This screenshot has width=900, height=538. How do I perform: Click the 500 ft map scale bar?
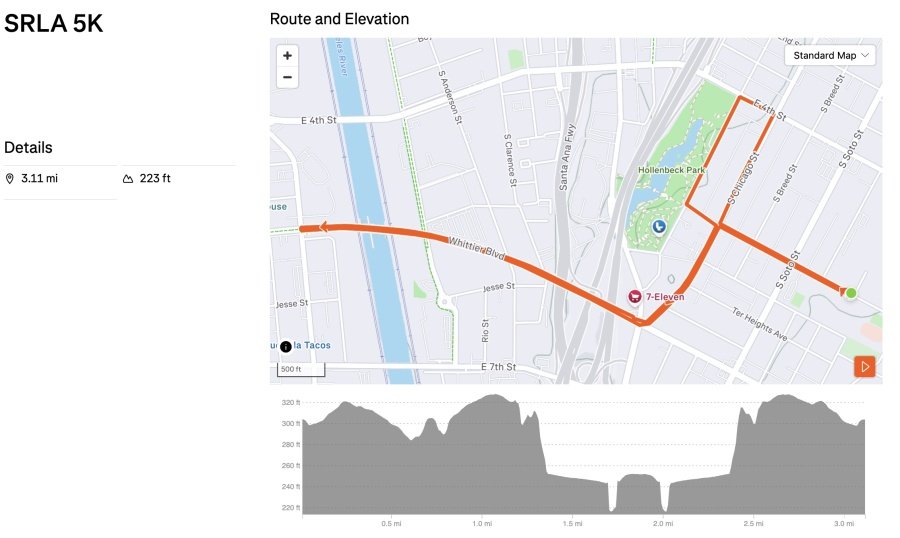click(289, 370)
